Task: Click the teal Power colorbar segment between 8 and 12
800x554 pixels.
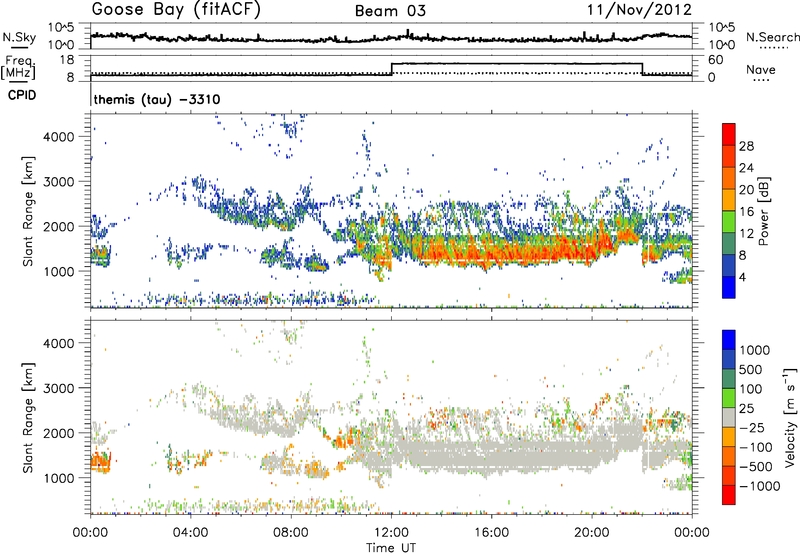Action: point(729,243)
